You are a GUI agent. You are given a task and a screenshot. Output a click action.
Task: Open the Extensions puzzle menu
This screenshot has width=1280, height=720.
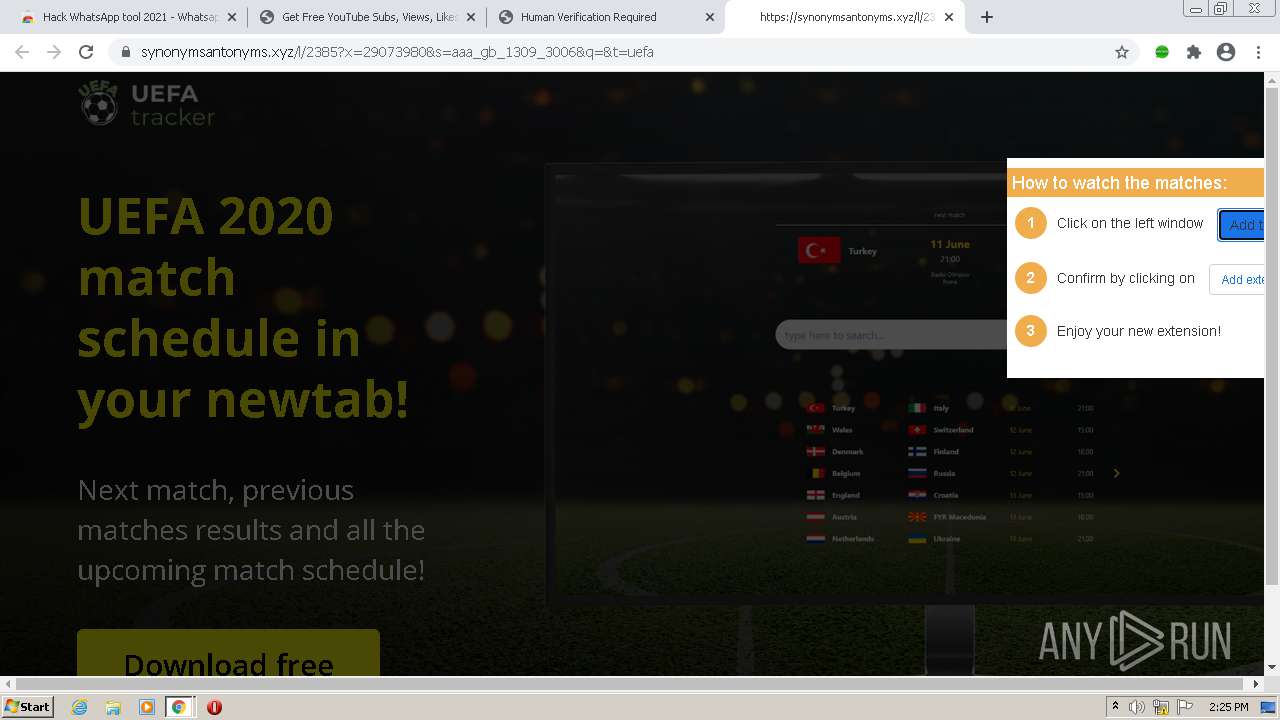1194,52
